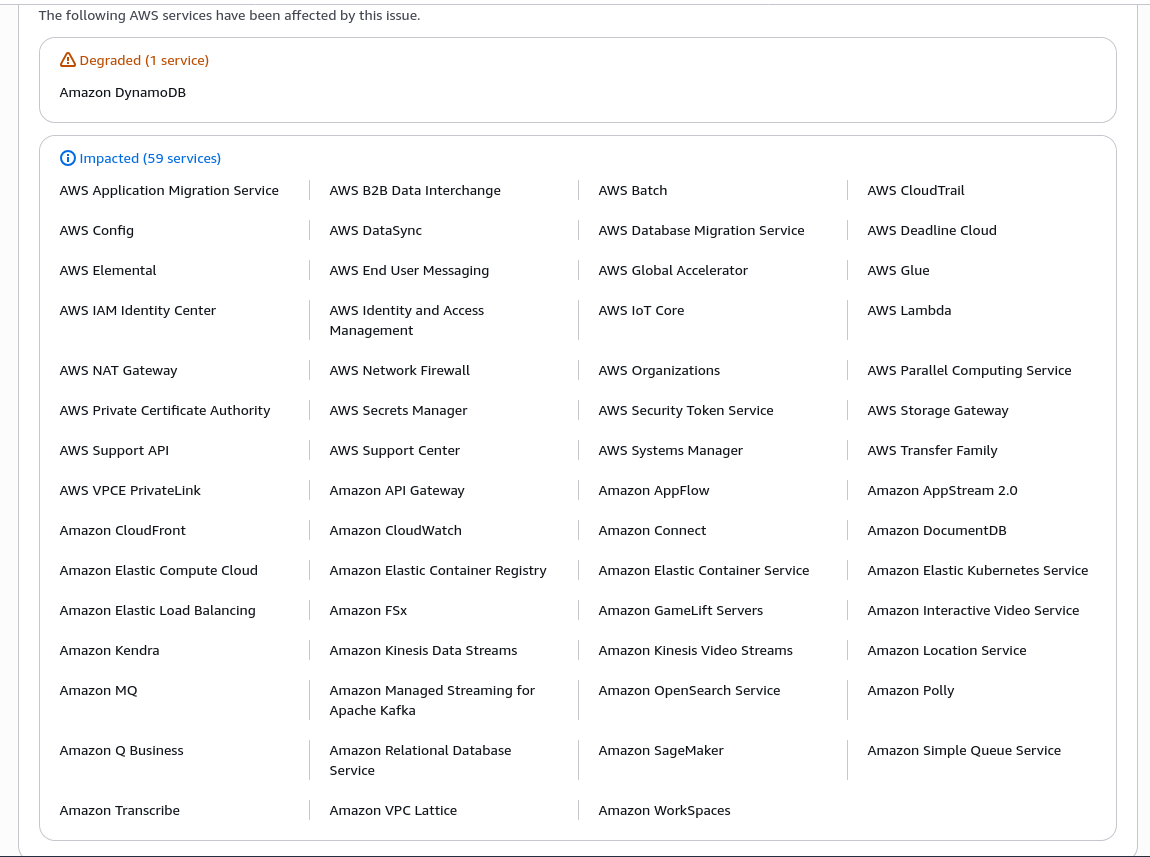Click Amazon VPC Lattice entry
Viewport: 1150px width, 857px height.
393,810
